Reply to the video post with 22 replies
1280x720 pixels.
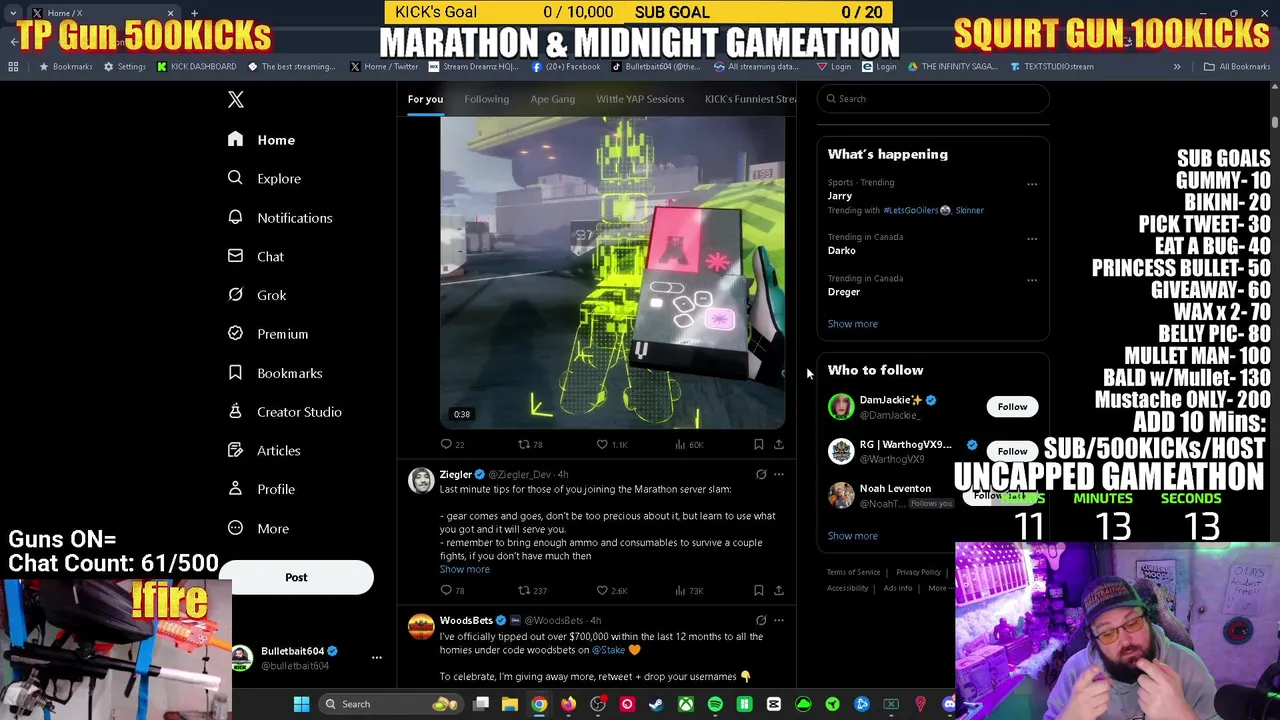pyautogui.click(x=453, y=444)
